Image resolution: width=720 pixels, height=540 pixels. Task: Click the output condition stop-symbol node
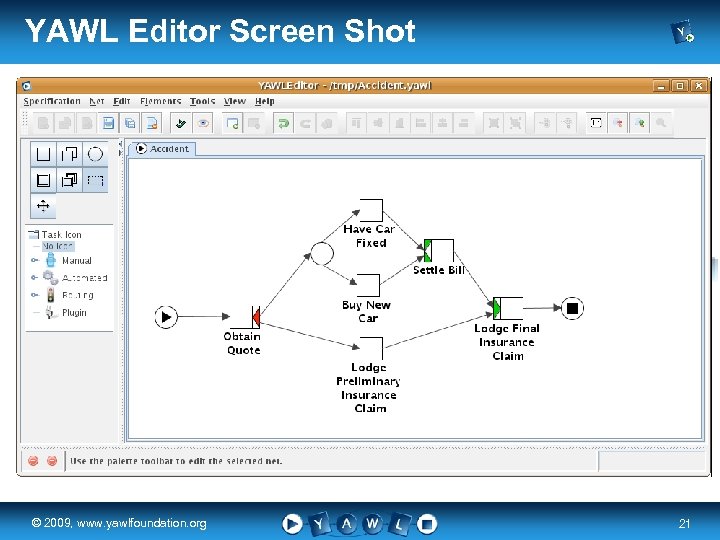coord(572,308)
